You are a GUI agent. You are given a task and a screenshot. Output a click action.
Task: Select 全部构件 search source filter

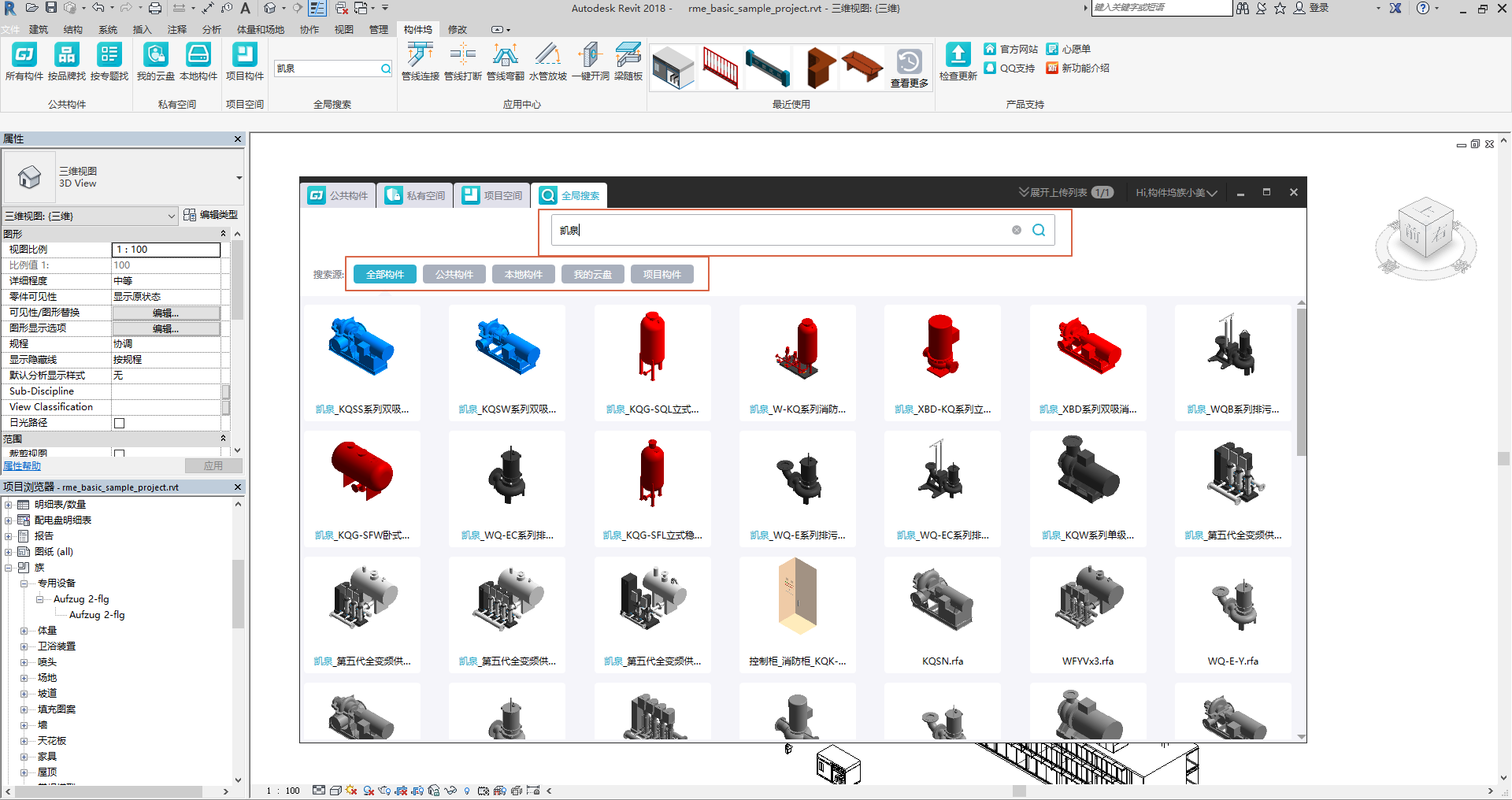point(385,274)
